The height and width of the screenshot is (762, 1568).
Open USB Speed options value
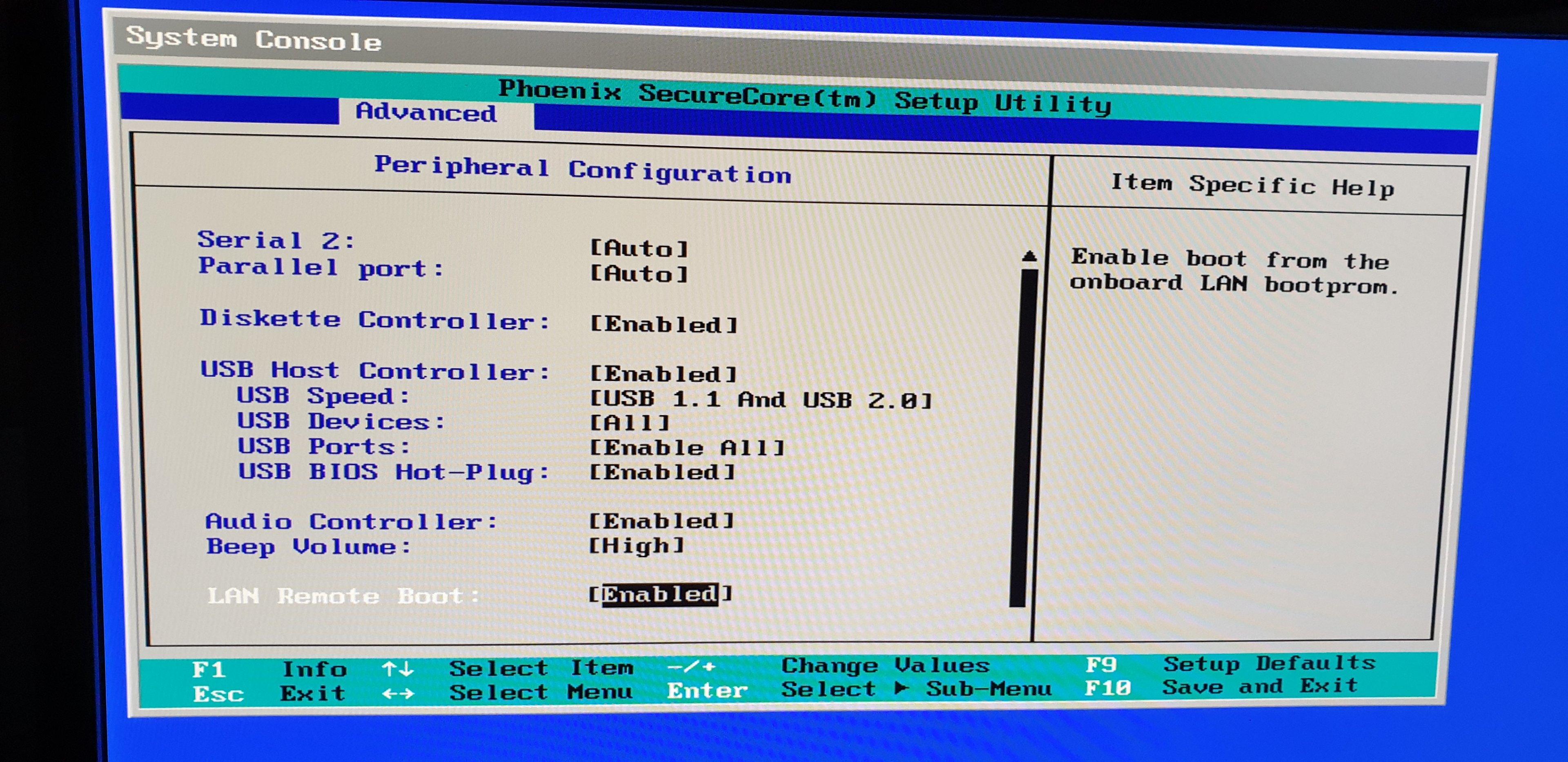point(761,400)
